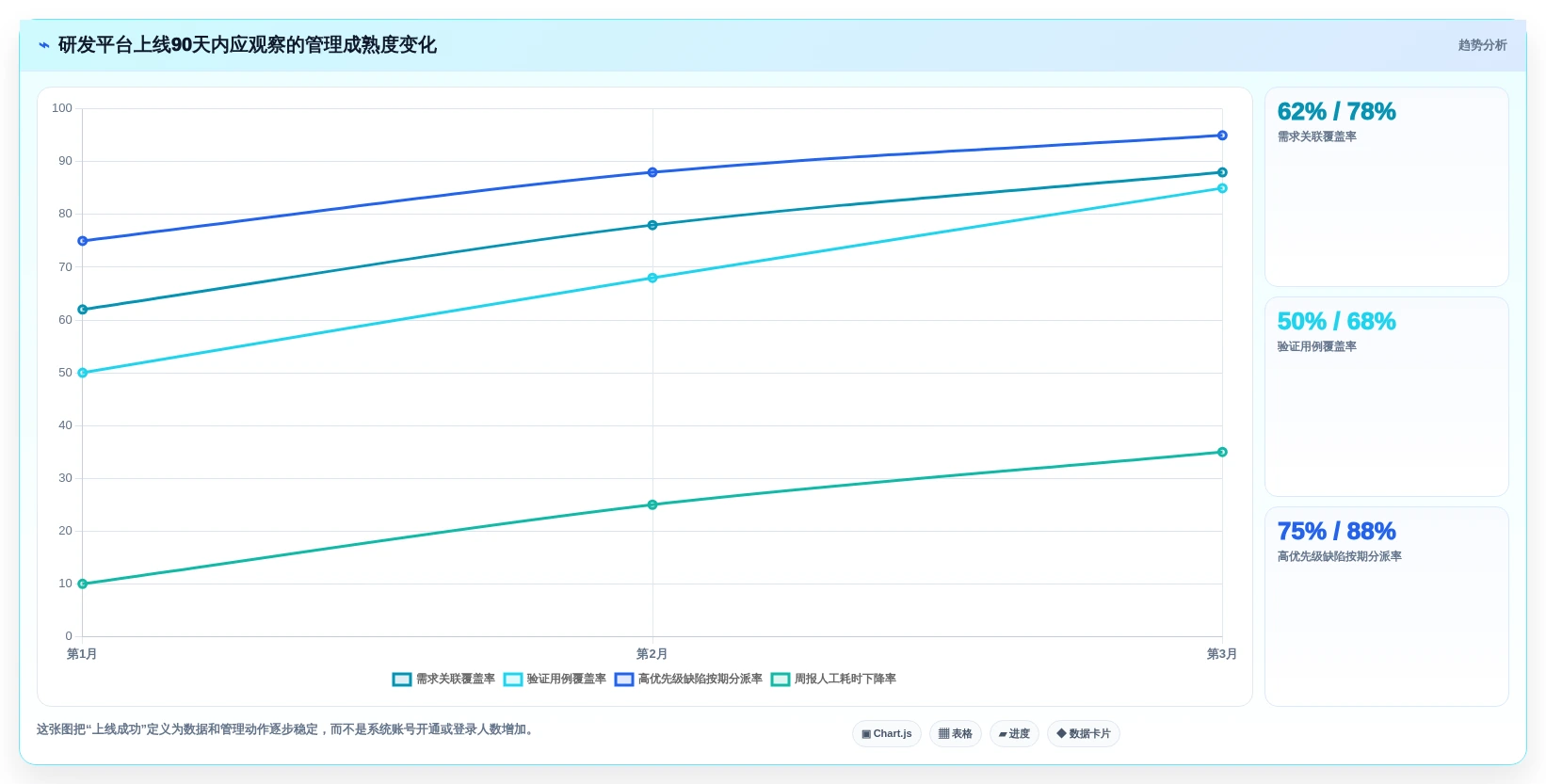Click the caption text starting with 这张图把

tap(287, 729)
